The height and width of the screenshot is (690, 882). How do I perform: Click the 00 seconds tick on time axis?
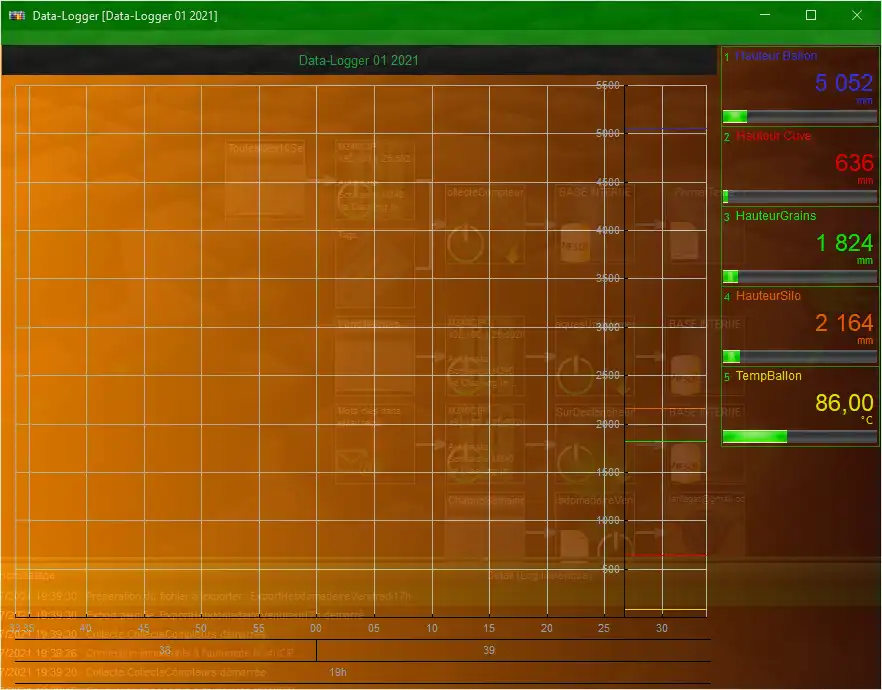click(x=316, y=628)
